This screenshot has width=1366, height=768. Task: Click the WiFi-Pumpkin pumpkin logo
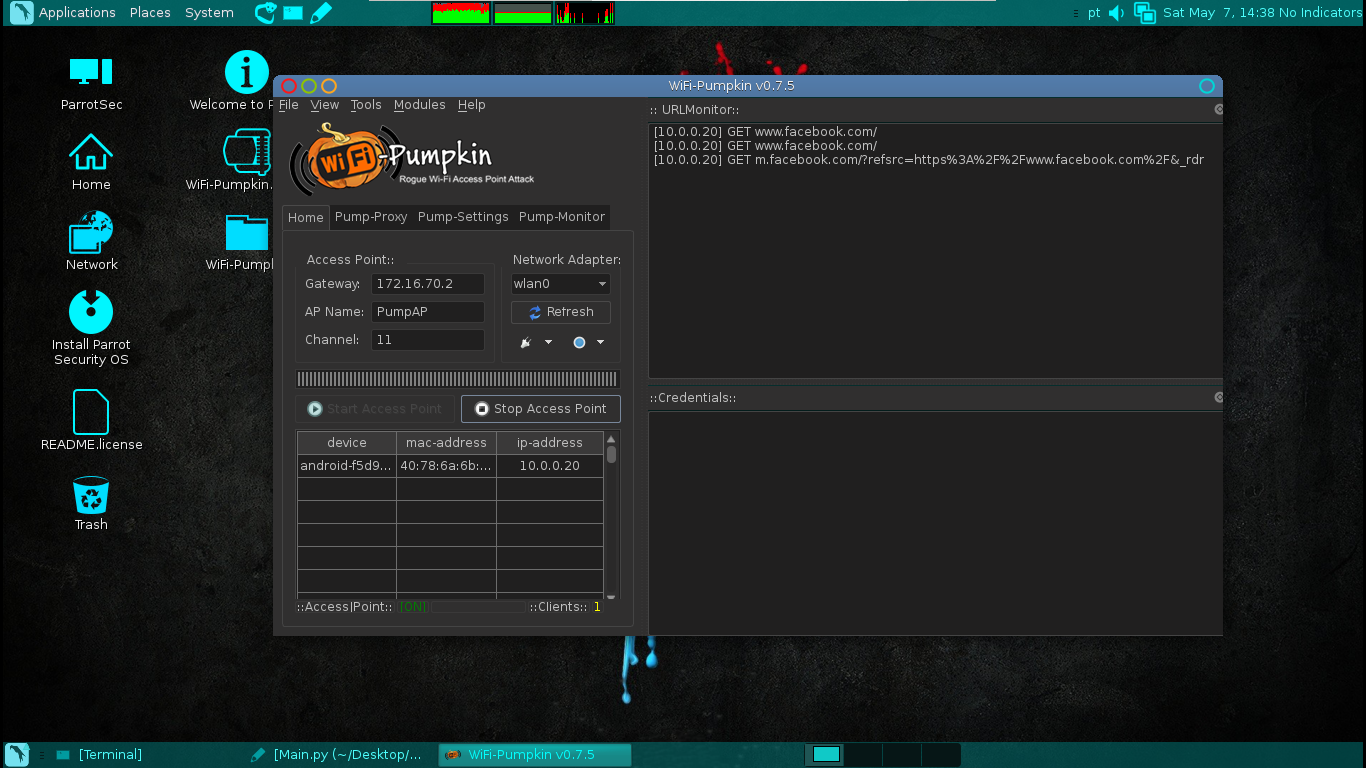point(347,158)
